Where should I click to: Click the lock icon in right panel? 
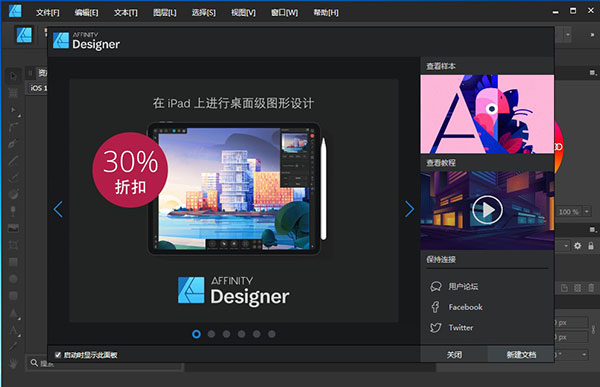pos(591,246)
